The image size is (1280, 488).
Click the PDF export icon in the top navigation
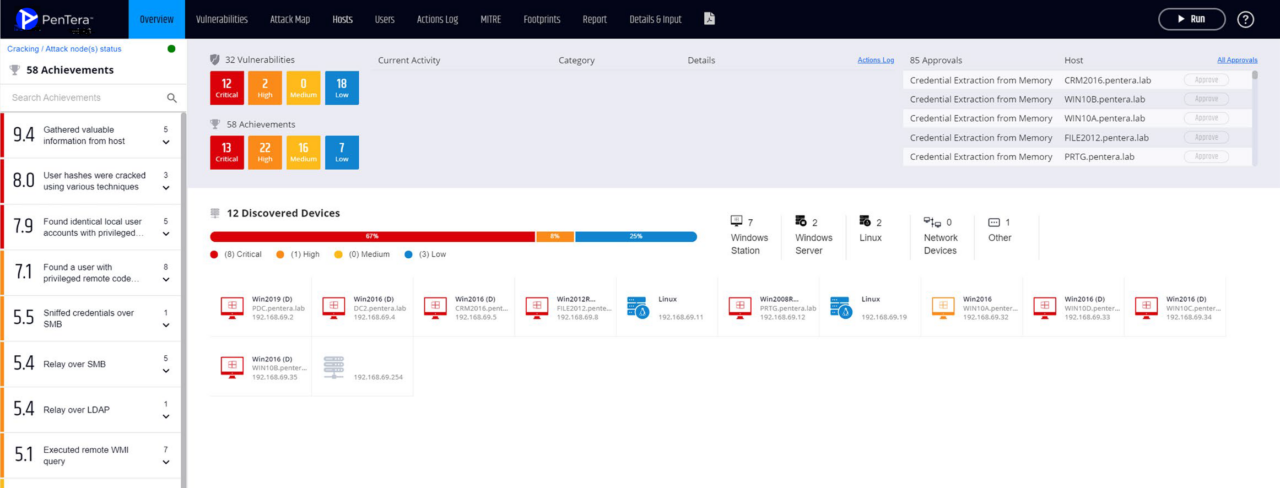click(709, 19)
